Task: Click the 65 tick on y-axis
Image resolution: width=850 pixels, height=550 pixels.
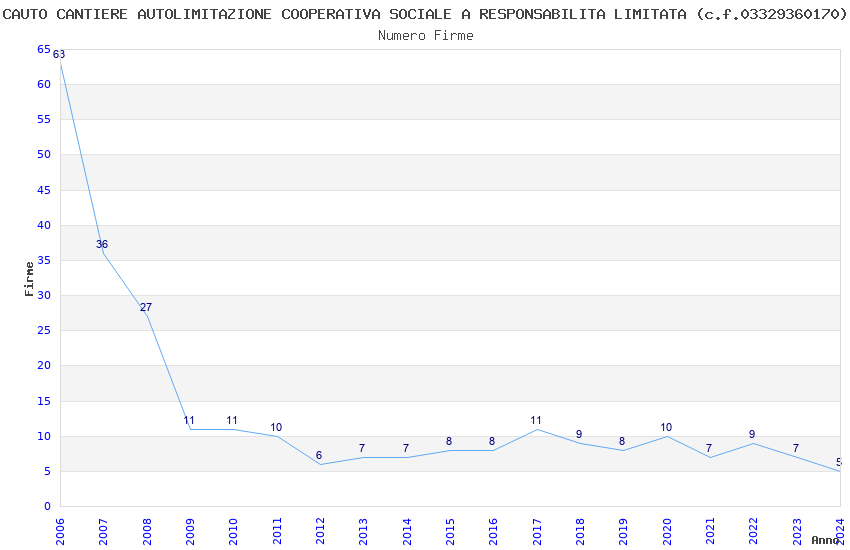Action: click(x=44, y=49)
